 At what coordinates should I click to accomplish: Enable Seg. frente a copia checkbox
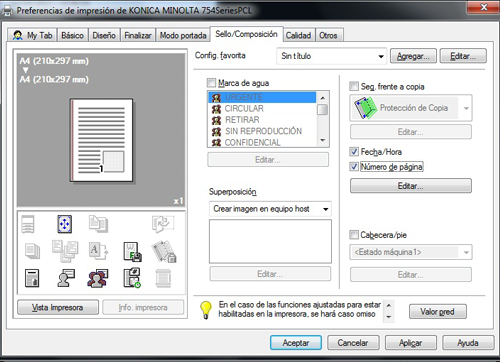click(x=354, y=86)
